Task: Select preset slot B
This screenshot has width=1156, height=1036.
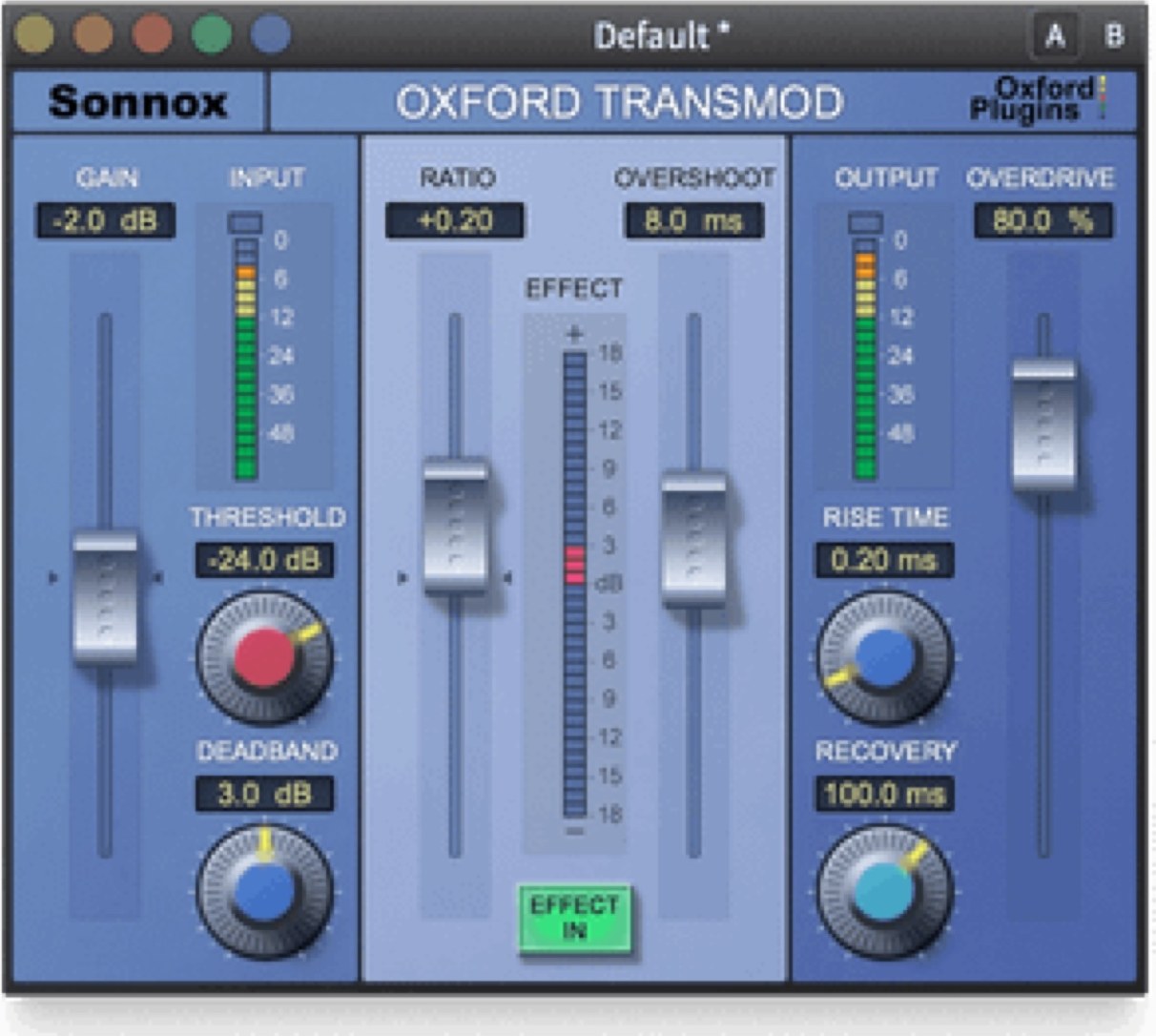Action: (1113, 36)
